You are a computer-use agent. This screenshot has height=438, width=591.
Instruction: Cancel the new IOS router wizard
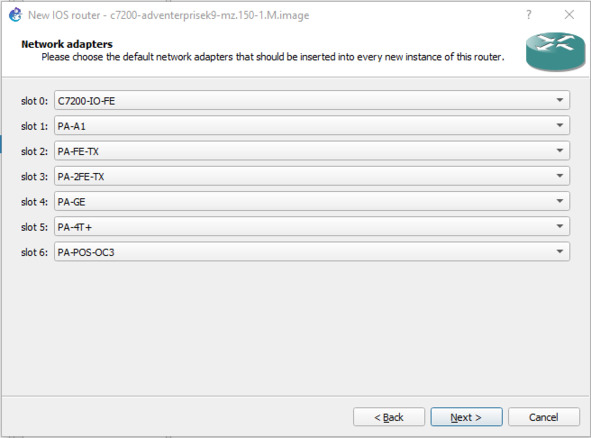click(x=544, y=417)
